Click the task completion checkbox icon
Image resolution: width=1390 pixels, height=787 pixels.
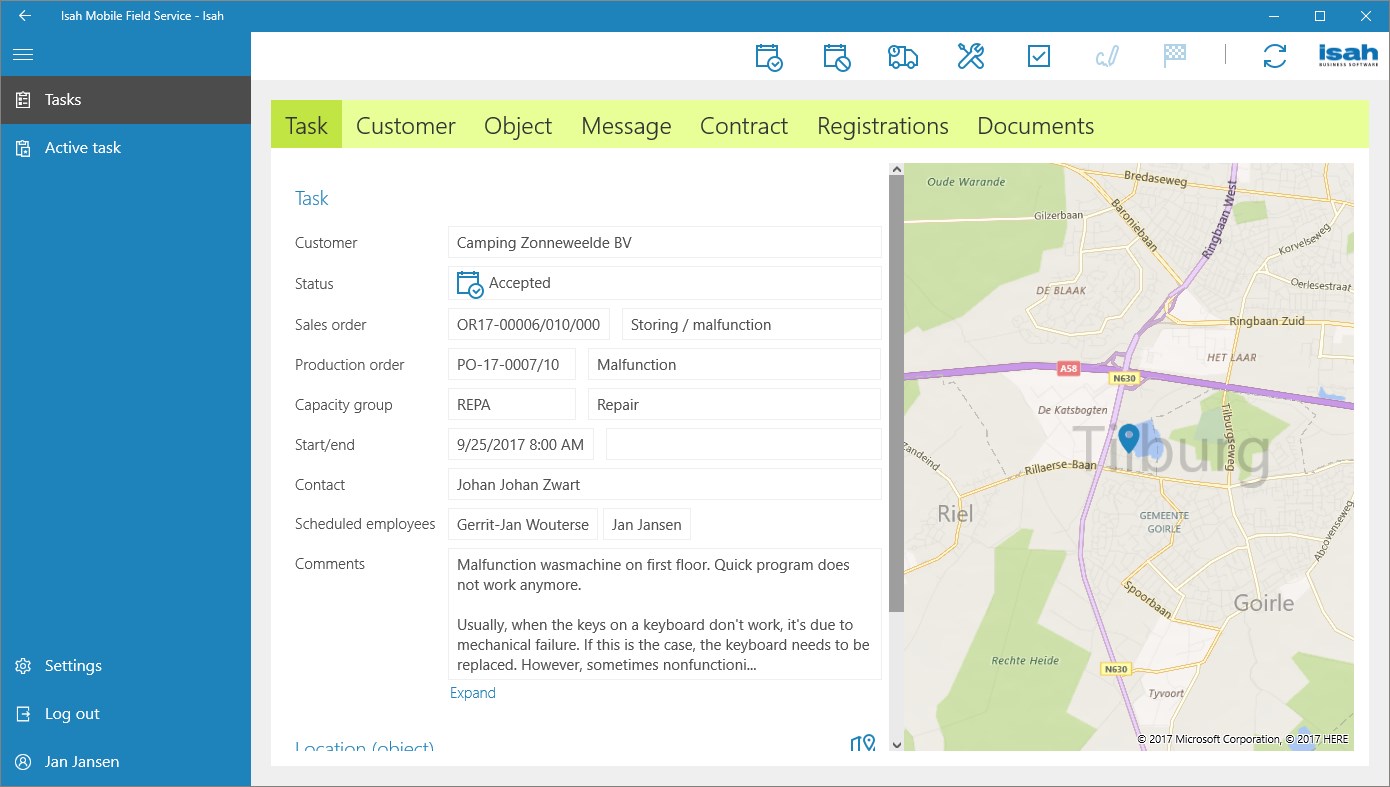(x=1038, y=55)
